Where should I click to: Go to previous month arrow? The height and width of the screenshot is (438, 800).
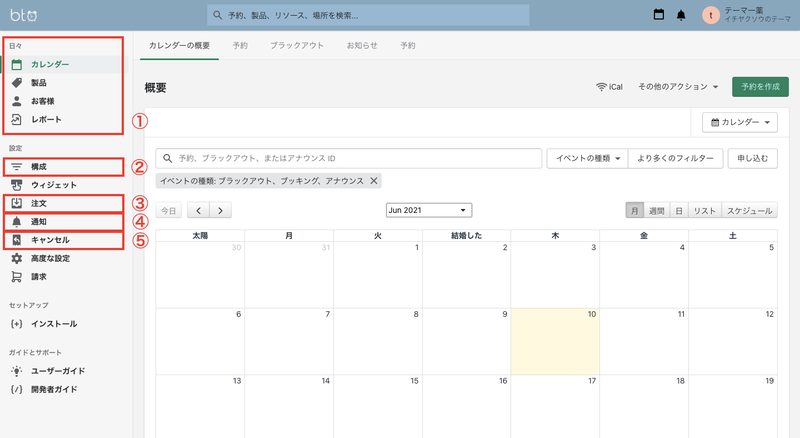(198, 210)
